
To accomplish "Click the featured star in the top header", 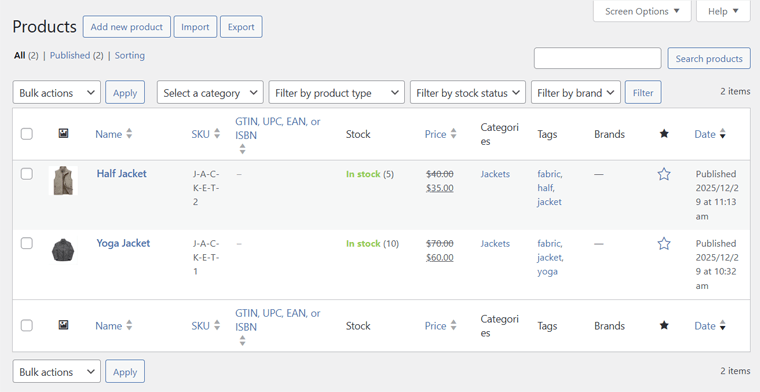I will coord(664,134).
